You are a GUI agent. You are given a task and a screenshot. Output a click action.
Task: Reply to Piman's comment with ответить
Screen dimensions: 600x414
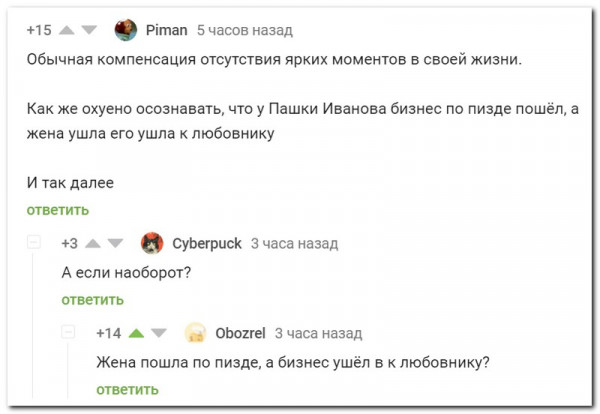[x=57, y=209]
